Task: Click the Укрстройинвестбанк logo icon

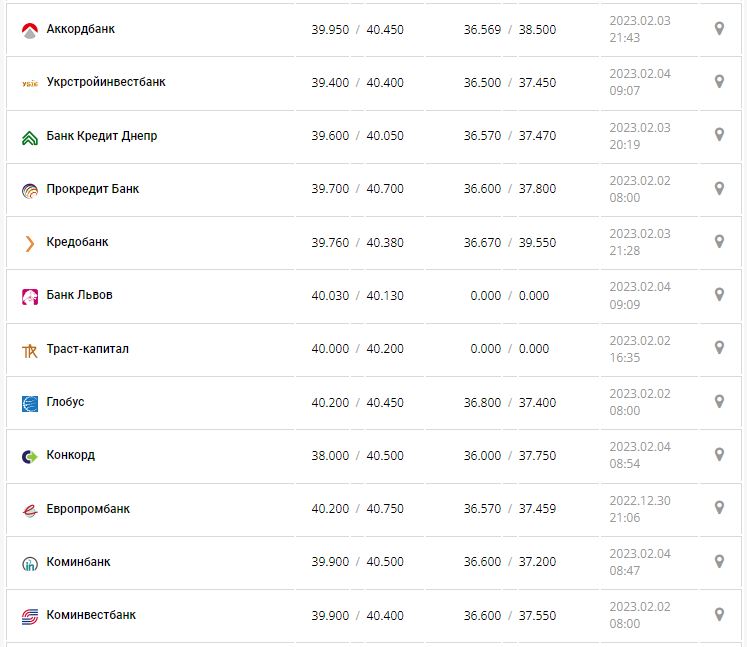Action: click(x=29, y=83)
